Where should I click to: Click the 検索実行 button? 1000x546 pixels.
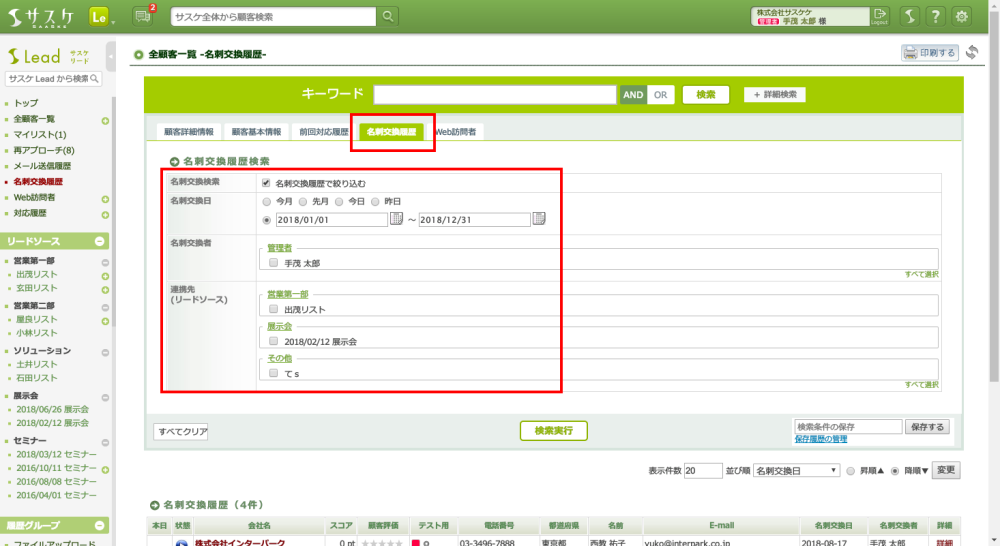(x=552, y=430)
